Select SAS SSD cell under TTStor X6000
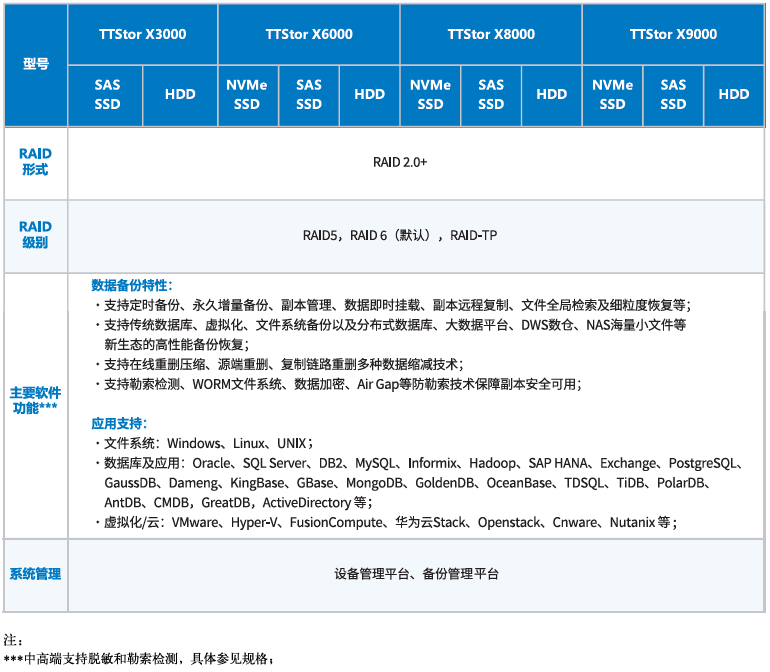Image resolution: width=770 pixels, height=672 pixels. (309, 95)
